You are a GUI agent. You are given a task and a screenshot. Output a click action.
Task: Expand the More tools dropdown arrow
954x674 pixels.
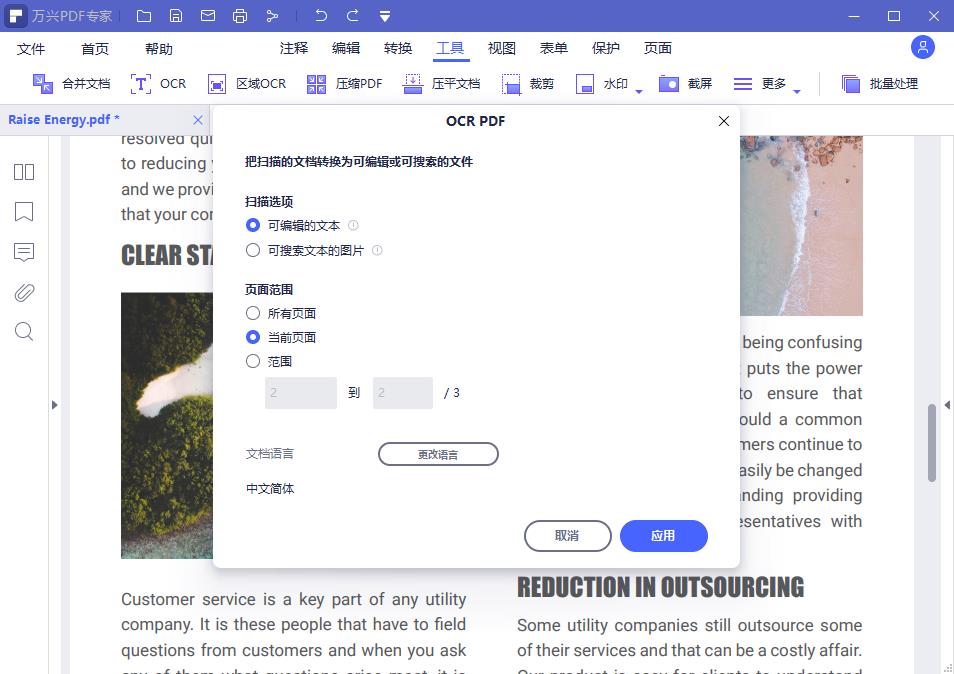tap(797, 91)
